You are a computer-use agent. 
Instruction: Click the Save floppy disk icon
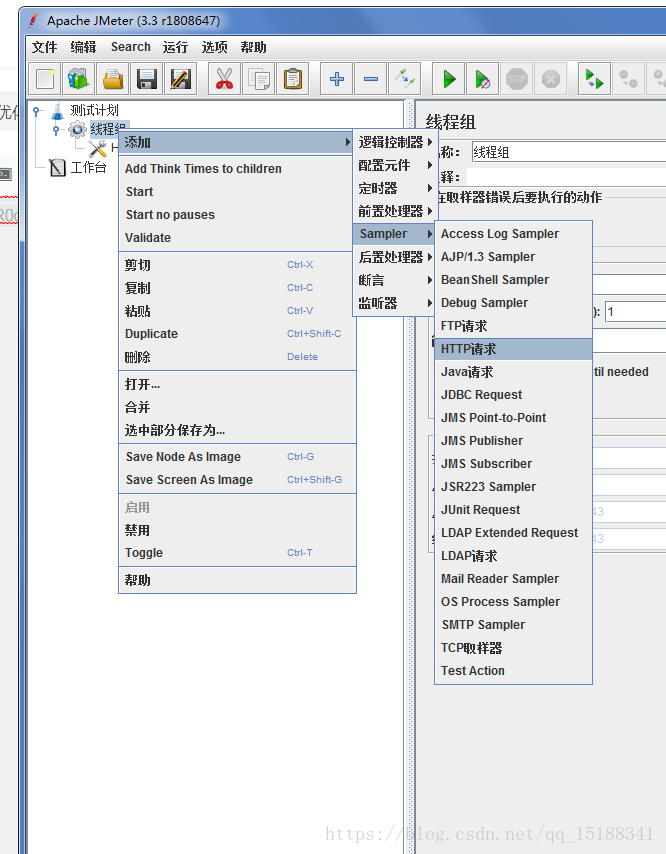click(x=146, y=80)
